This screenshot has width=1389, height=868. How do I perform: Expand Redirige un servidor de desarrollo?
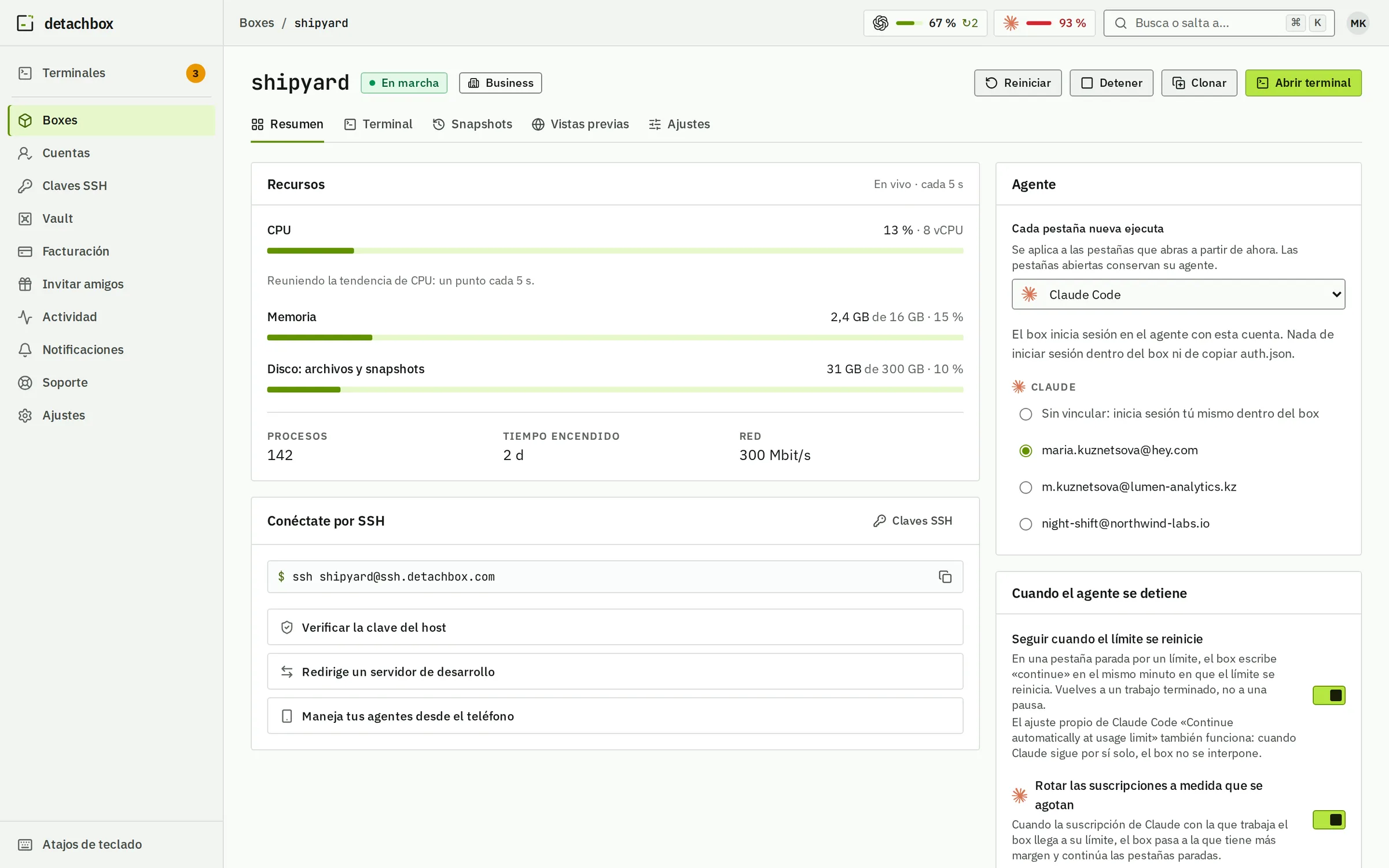pyautogui.click(x=615, y=671)
